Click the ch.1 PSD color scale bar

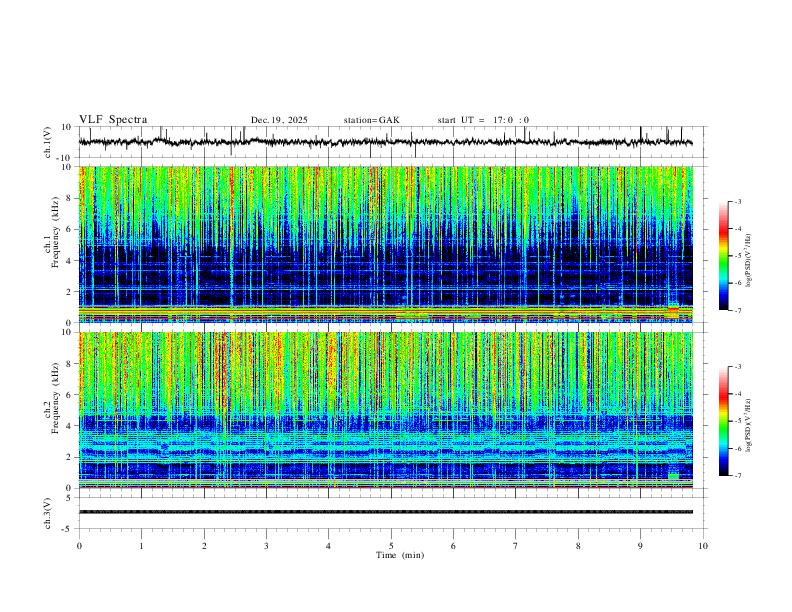724,256
